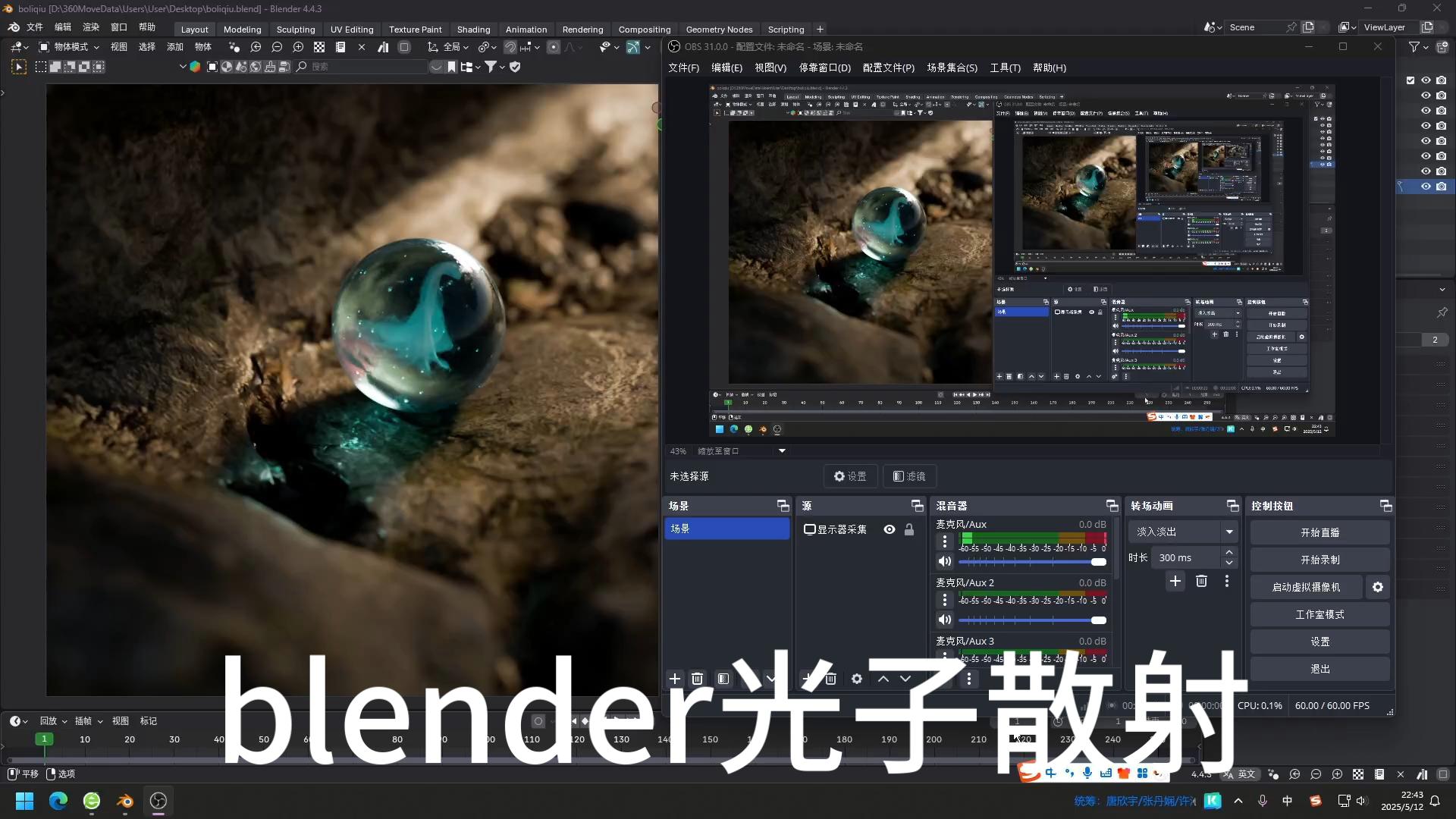
Task: Toggle the render camera on the highlighted outliner row
Action: point(1441,187)
